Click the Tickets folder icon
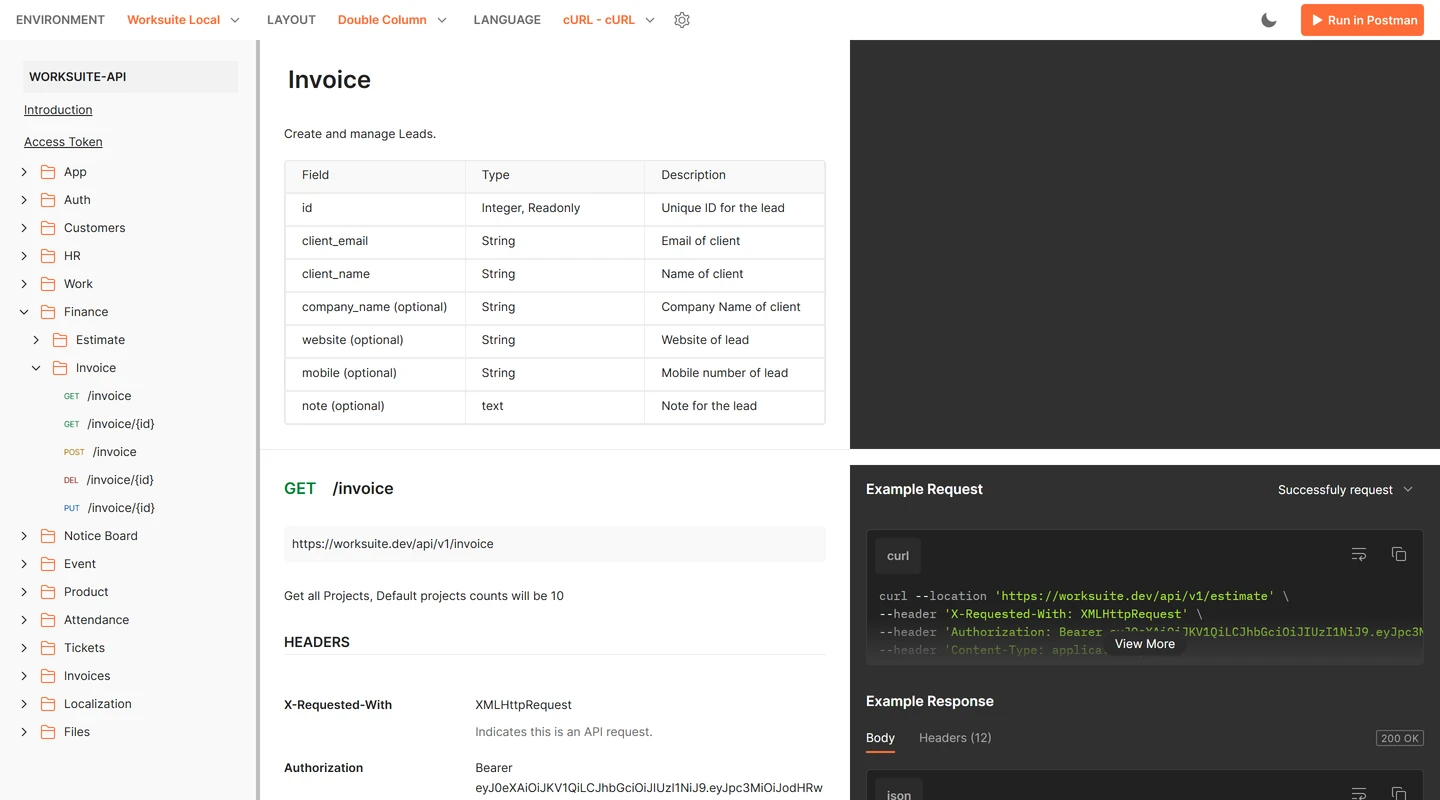 point(48,648)
